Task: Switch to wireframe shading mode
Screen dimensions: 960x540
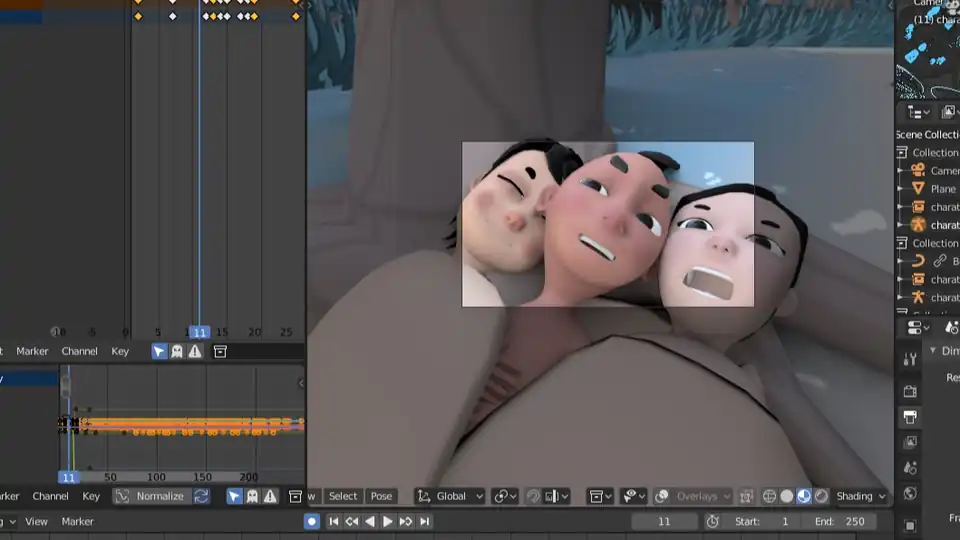Action: pyautogui.click(x=770, y=497)
